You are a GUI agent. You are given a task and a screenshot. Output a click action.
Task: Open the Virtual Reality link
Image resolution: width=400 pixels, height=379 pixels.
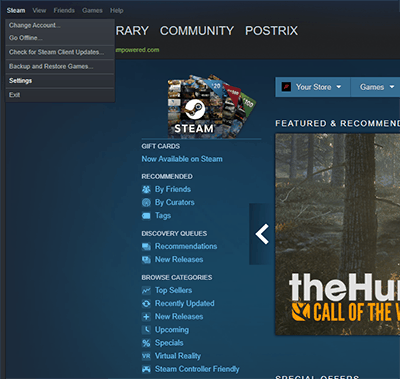click(x=178, y=356)
